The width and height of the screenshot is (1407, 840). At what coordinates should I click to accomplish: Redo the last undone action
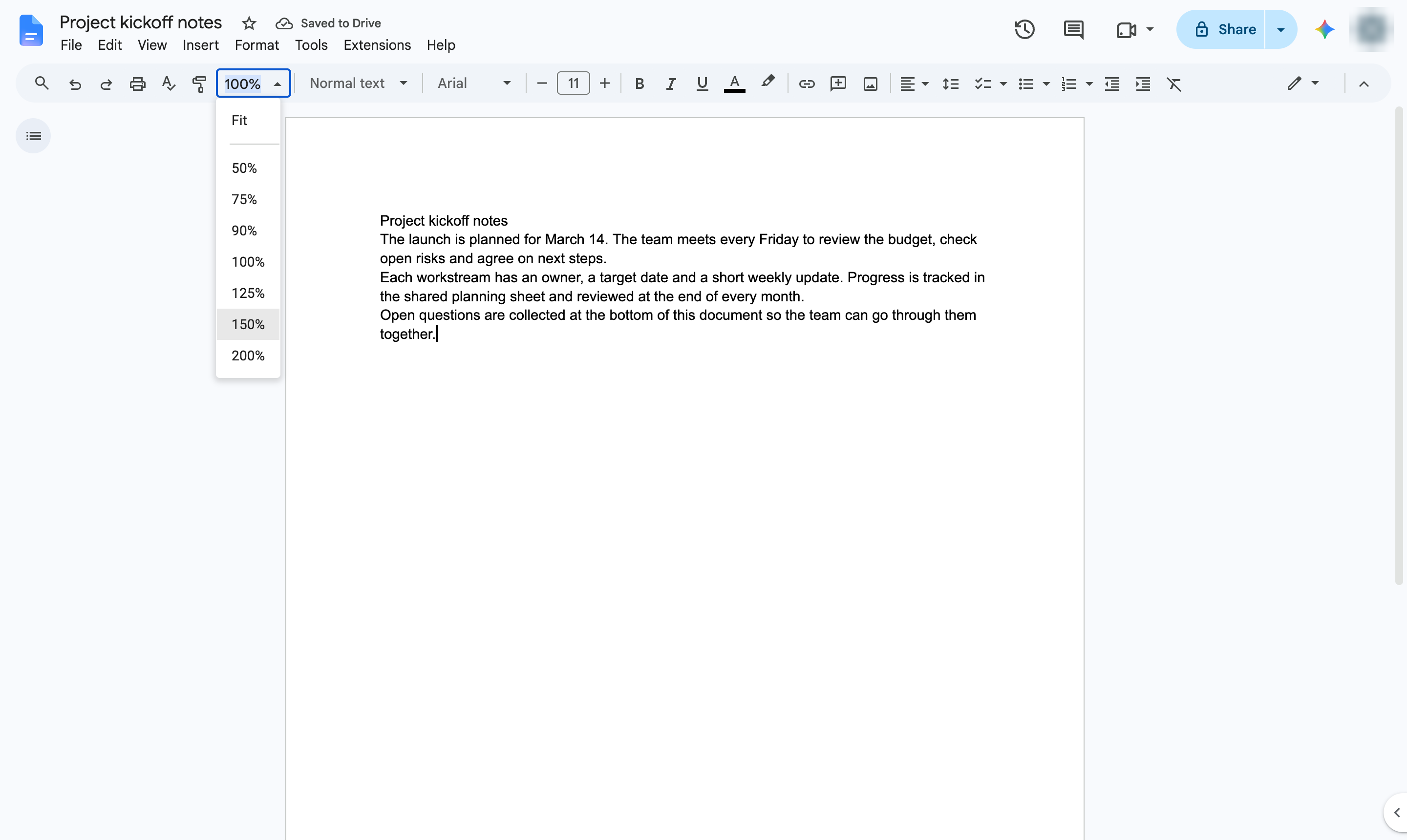point(106,84)
